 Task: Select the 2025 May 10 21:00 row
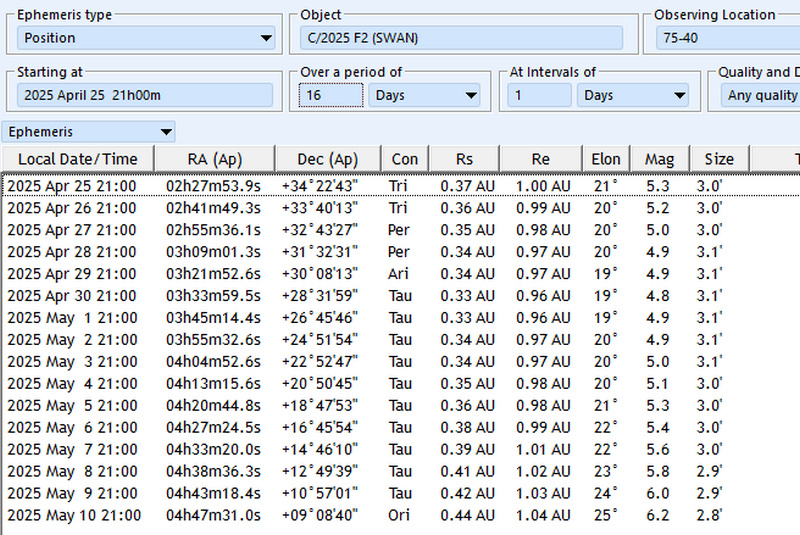point(72,515)
